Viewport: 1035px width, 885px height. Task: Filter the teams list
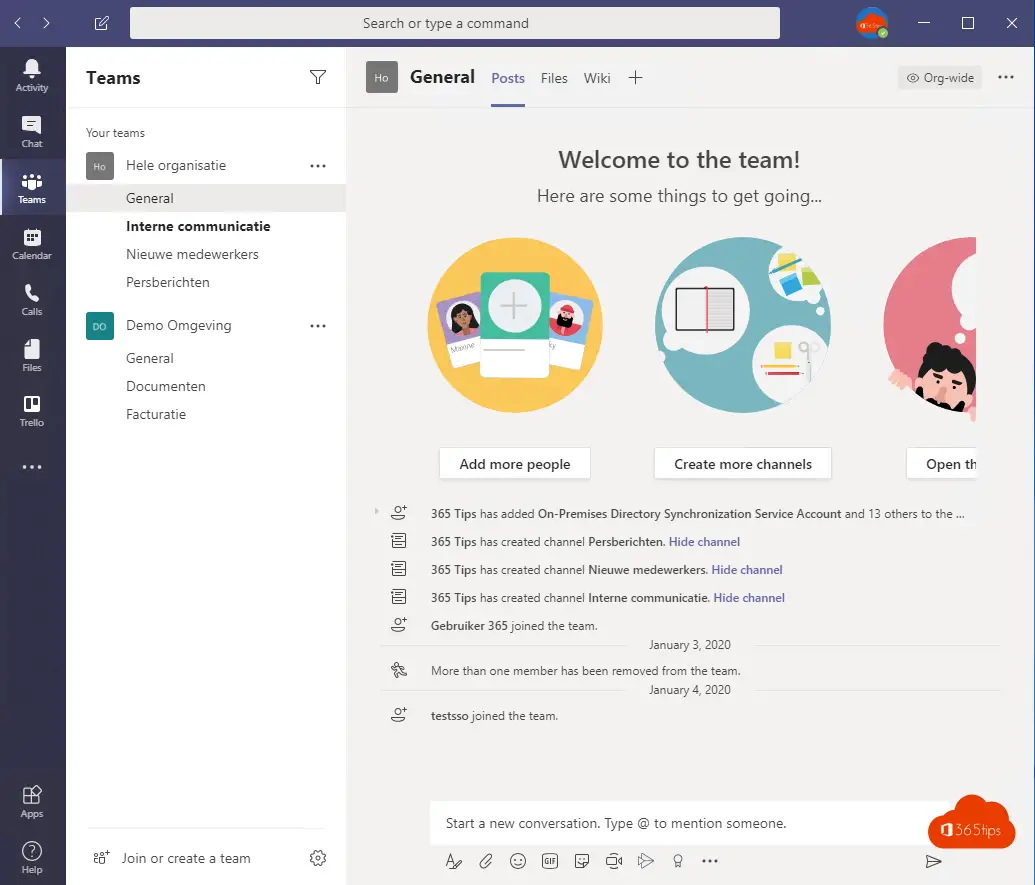click(317, 77)
